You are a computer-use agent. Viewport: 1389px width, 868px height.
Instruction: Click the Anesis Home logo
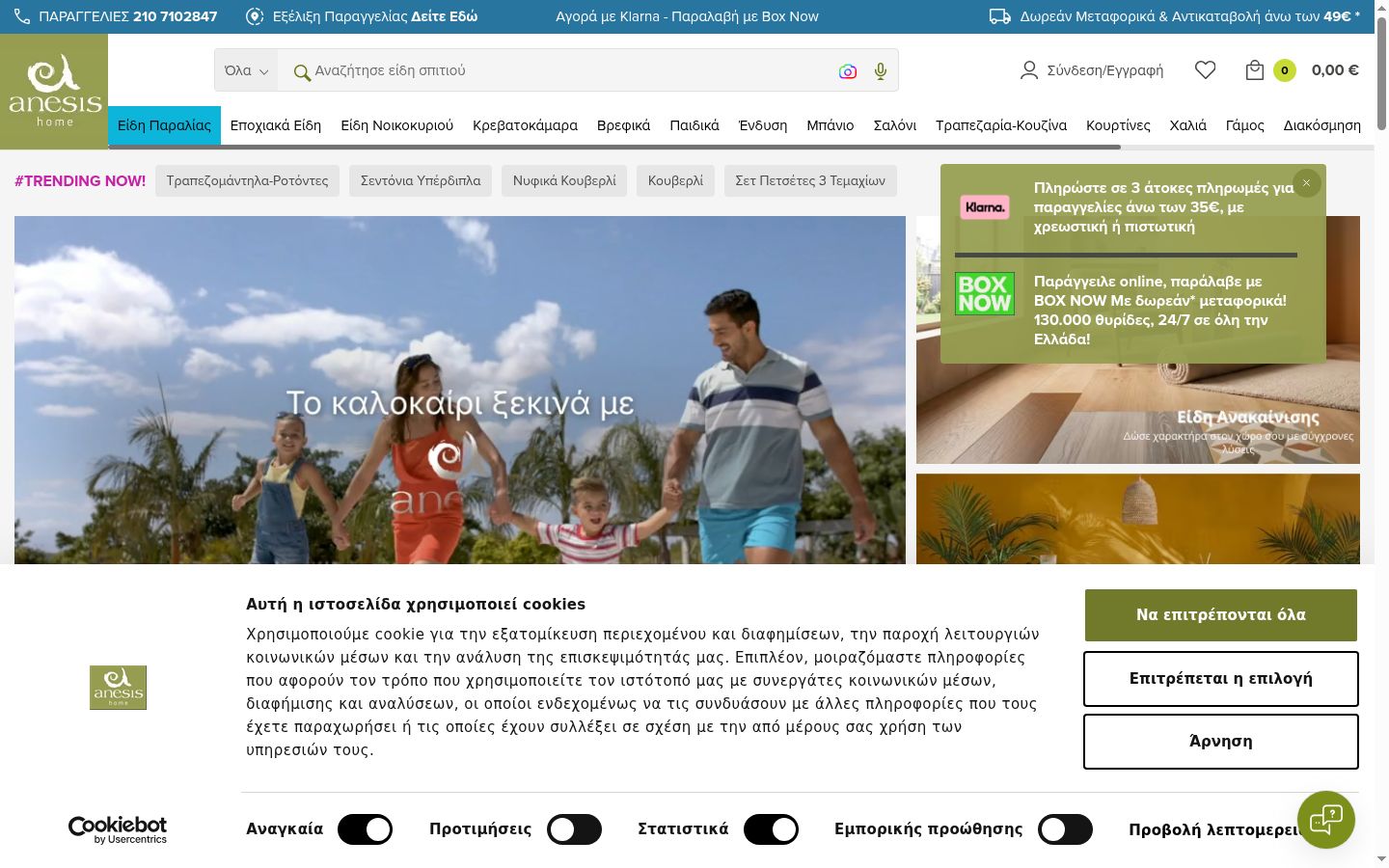pos(54,91)
